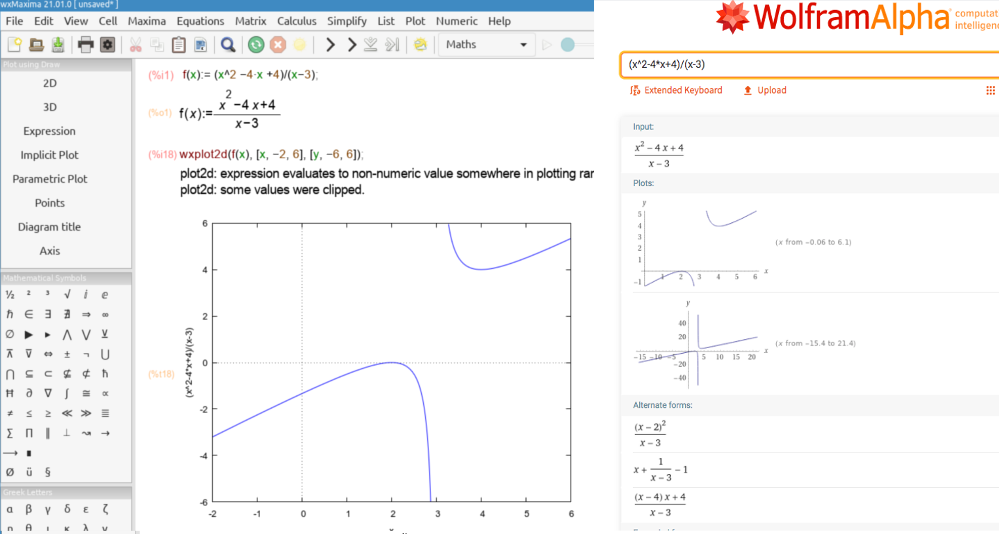Open the Find magnifier icon
This screenshot has width=999, height=534.
(228, 45)
